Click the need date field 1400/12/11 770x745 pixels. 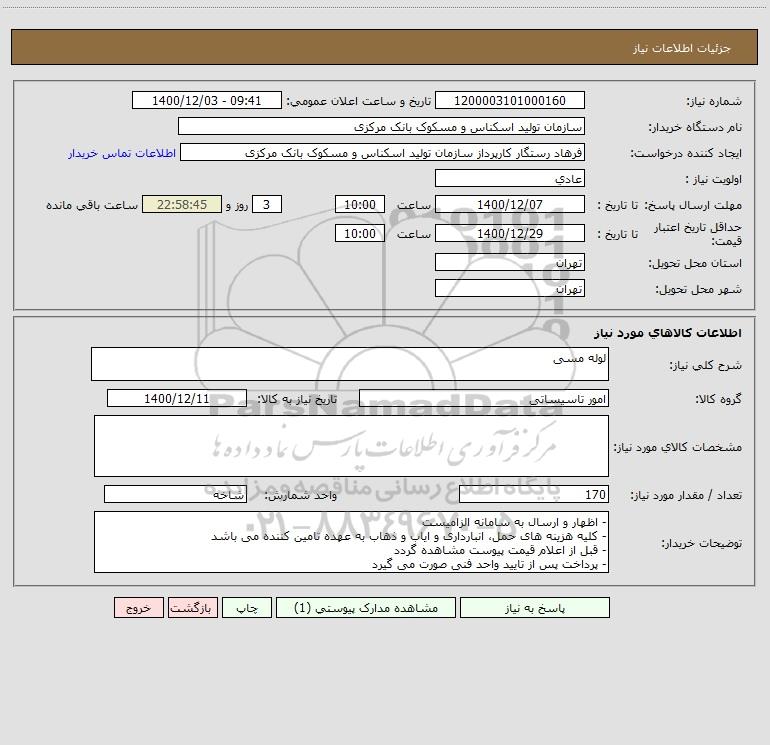click(x=177, y=398)
